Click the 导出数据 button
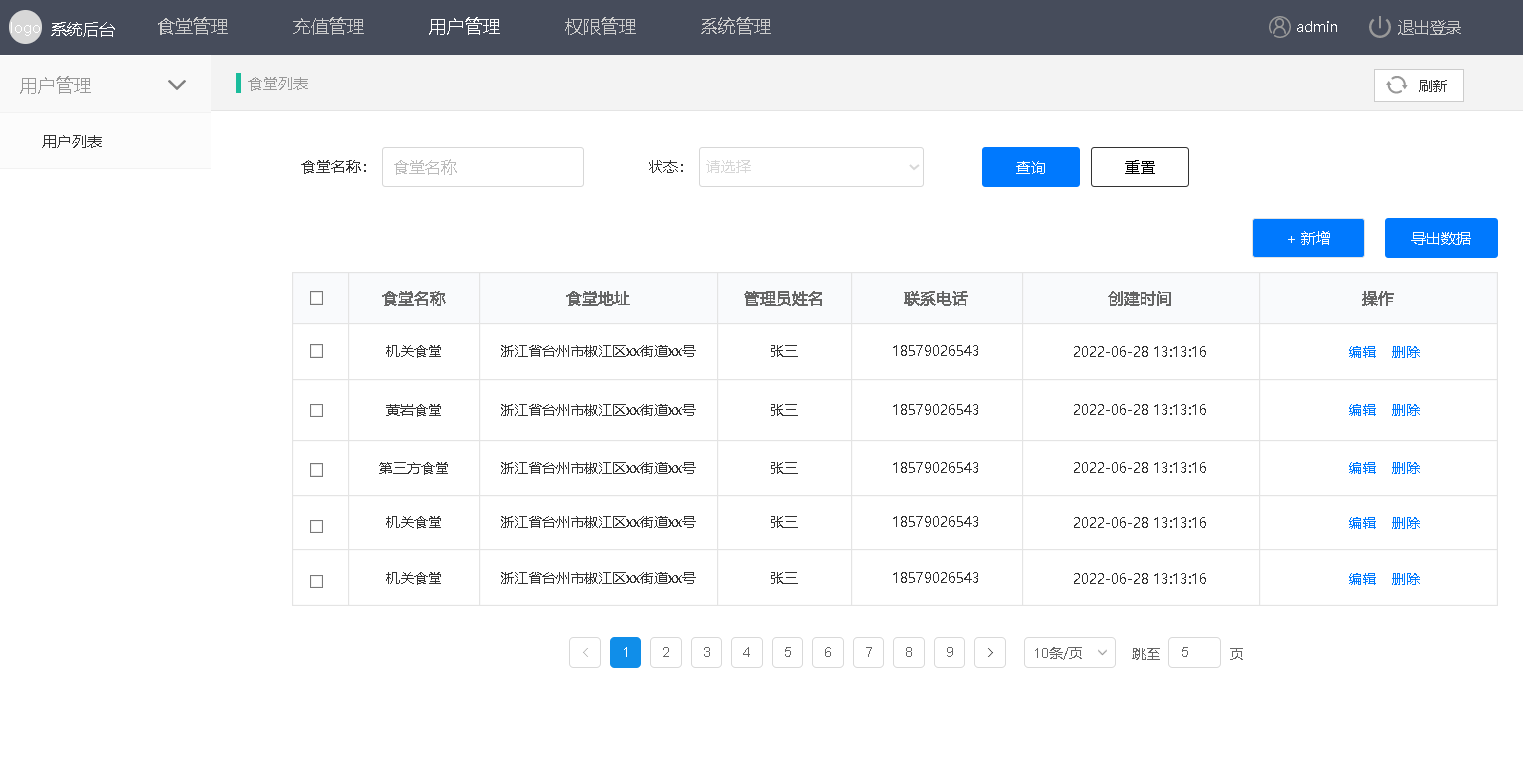This screenshot has height=765, width=1523. point(1441,238)
